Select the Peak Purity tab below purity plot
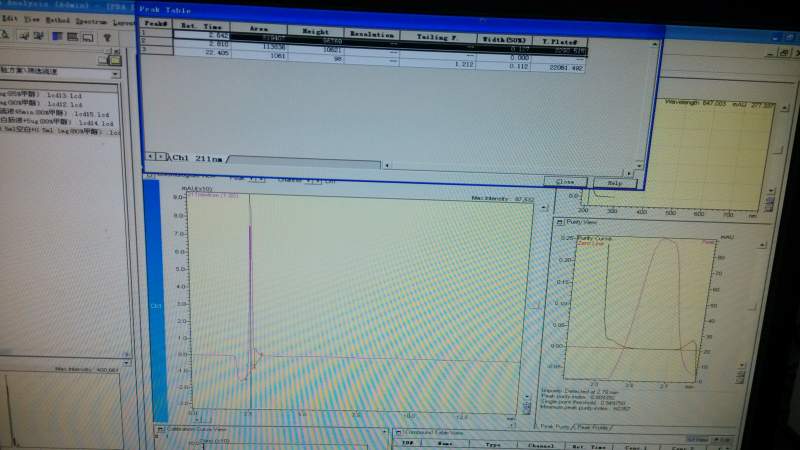This screenshot has height=450, width=800. point(556,427)
